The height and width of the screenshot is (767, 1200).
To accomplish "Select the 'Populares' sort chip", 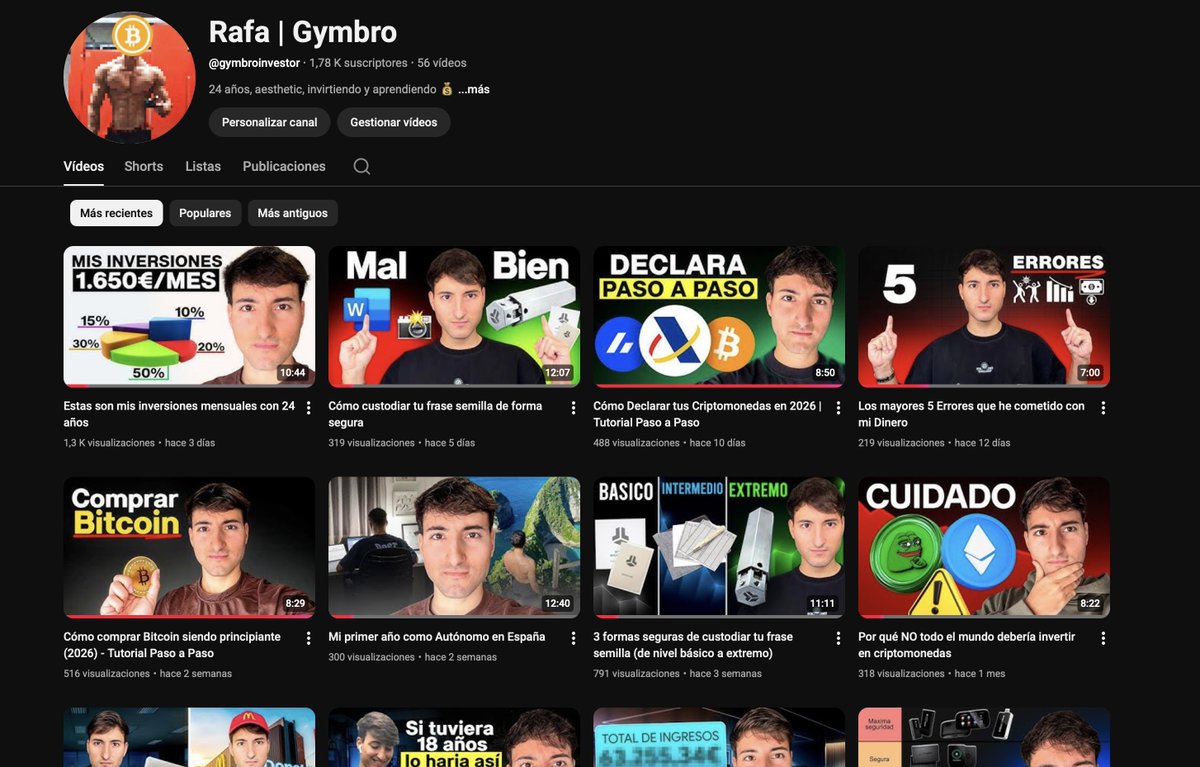I will pyautogui.click(x=205, y=213).
